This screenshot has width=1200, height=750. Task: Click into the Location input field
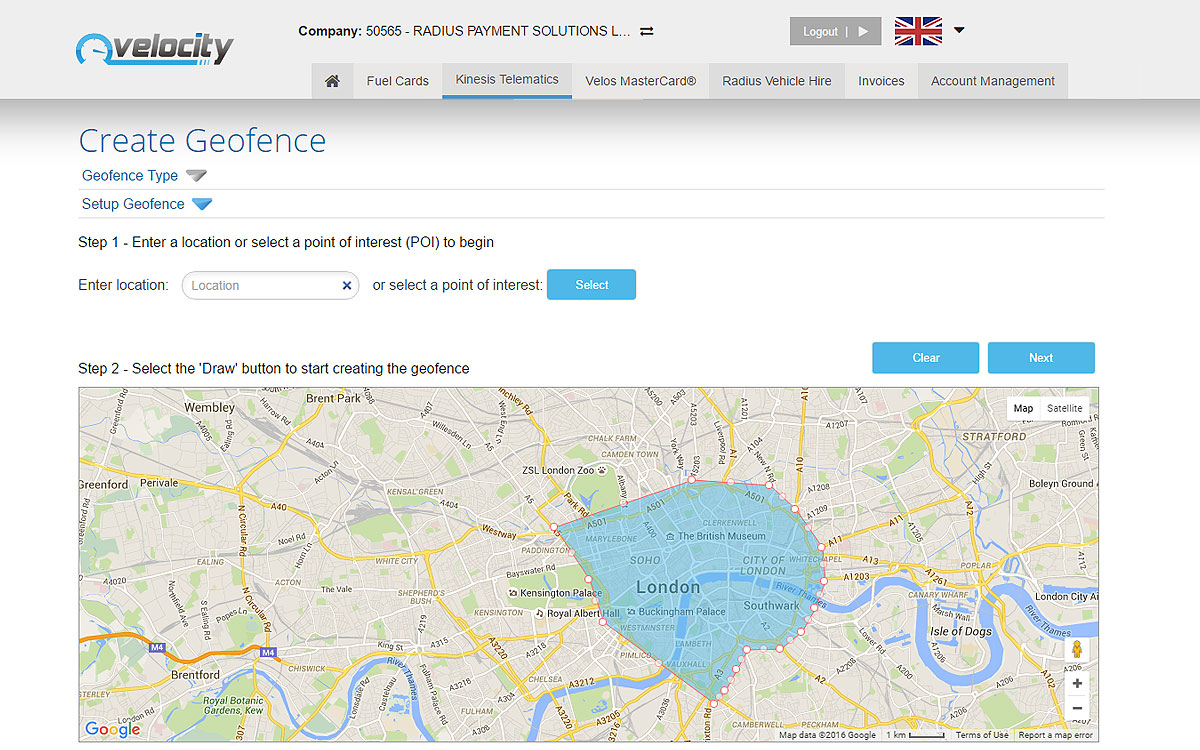point(270,285)
